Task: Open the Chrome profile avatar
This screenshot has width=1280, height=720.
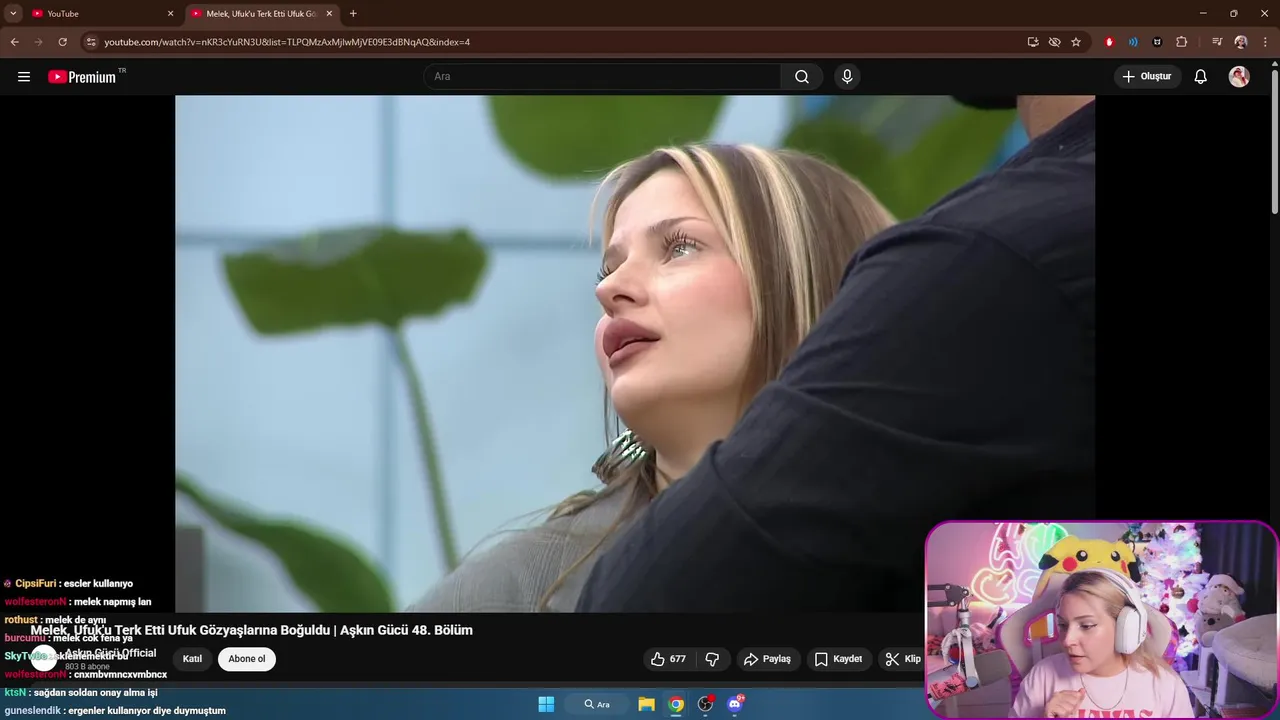Action: pyautogui.click(x=1241, y=42)
